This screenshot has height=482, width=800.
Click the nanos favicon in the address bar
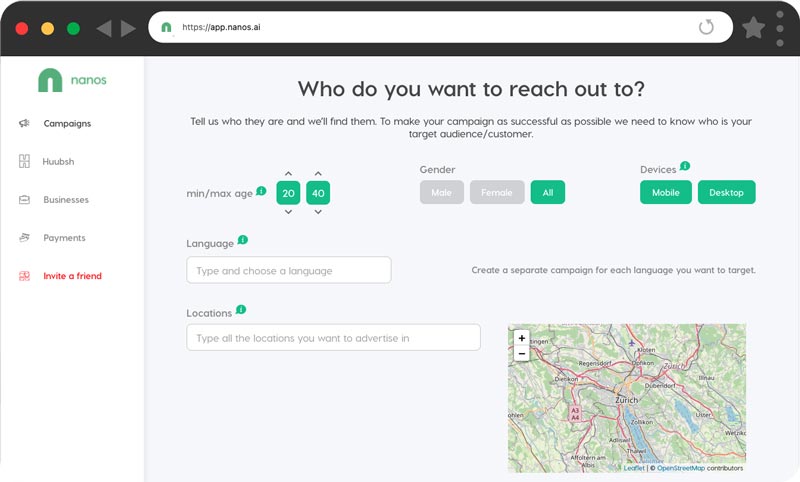click(166, 27)
